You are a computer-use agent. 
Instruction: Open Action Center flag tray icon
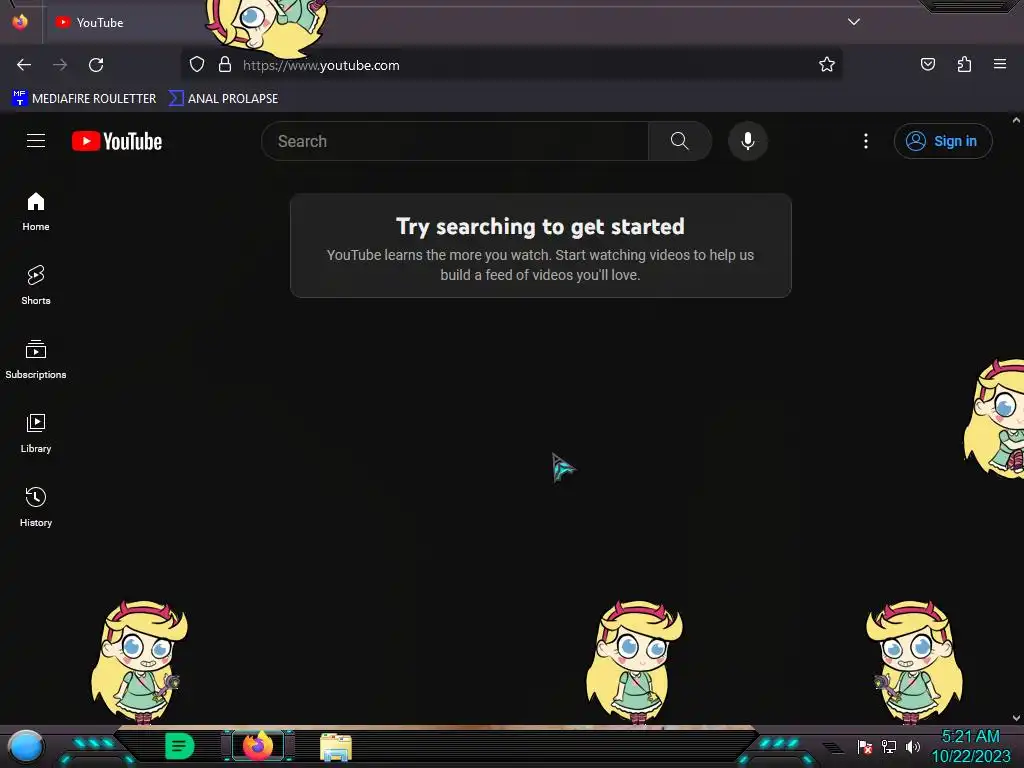click(x=865, y=746)
